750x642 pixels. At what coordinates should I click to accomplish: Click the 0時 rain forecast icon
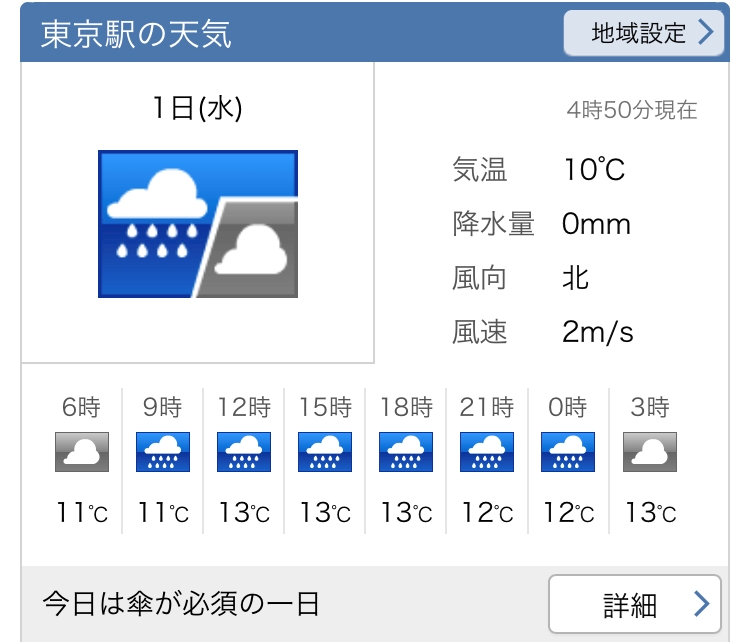[x=568, y=452]
